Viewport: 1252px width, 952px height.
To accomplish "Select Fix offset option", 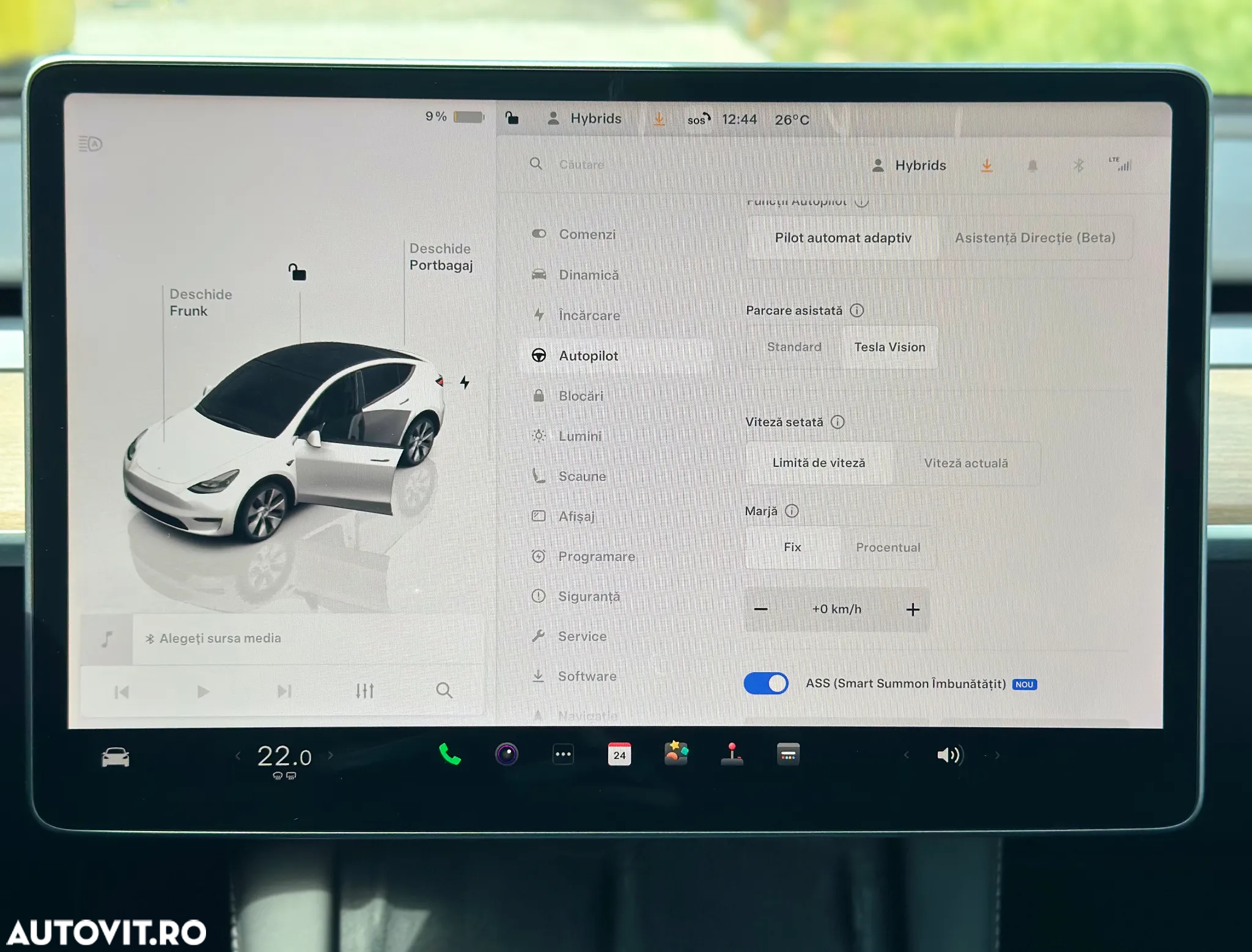I will [792, 547].
